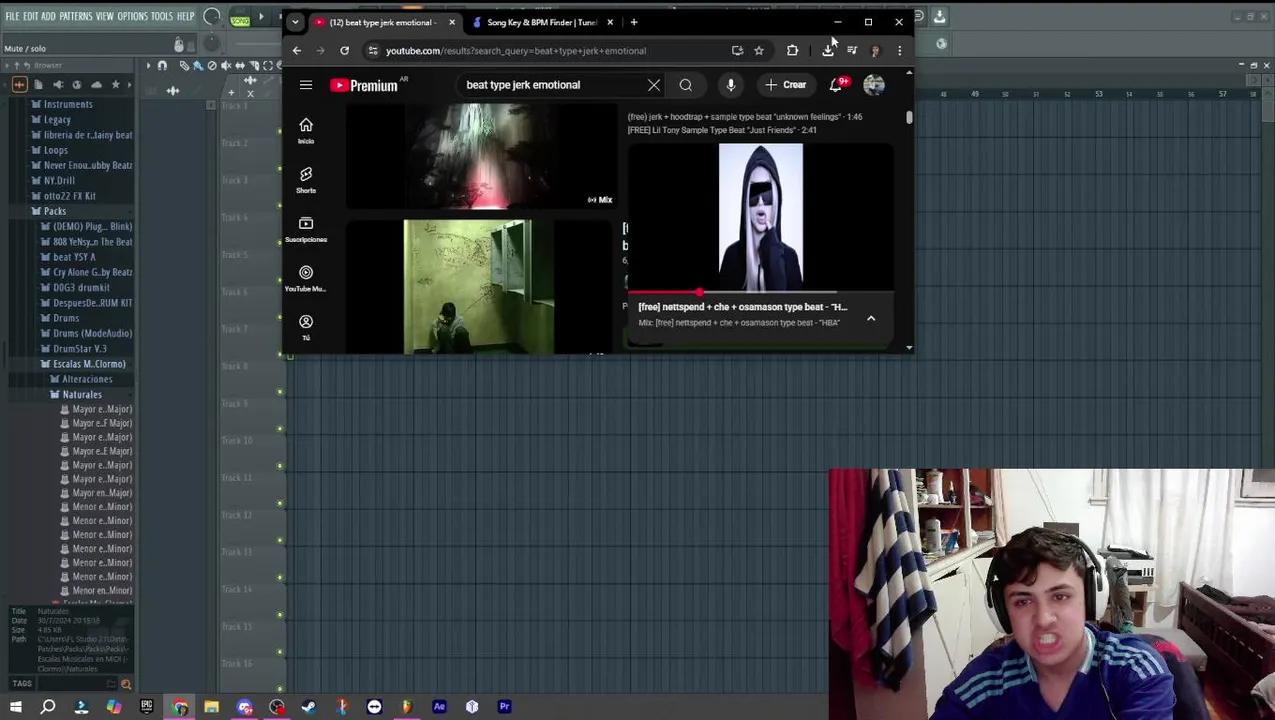Open Chrome extensions puzzle icon
The width and height of the screenshot is (1275, 720).
pyautogui.click(x=792, y=50)
